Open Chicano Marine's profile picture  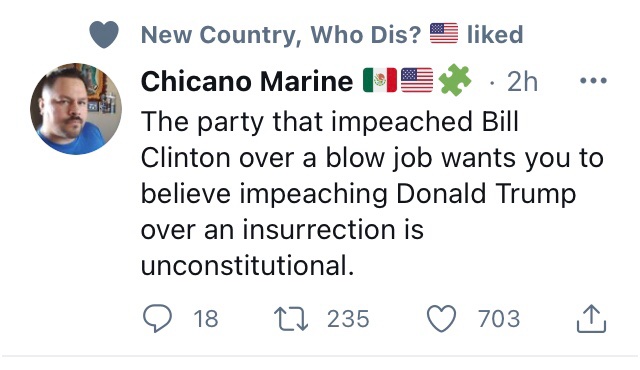pos(76,109)
